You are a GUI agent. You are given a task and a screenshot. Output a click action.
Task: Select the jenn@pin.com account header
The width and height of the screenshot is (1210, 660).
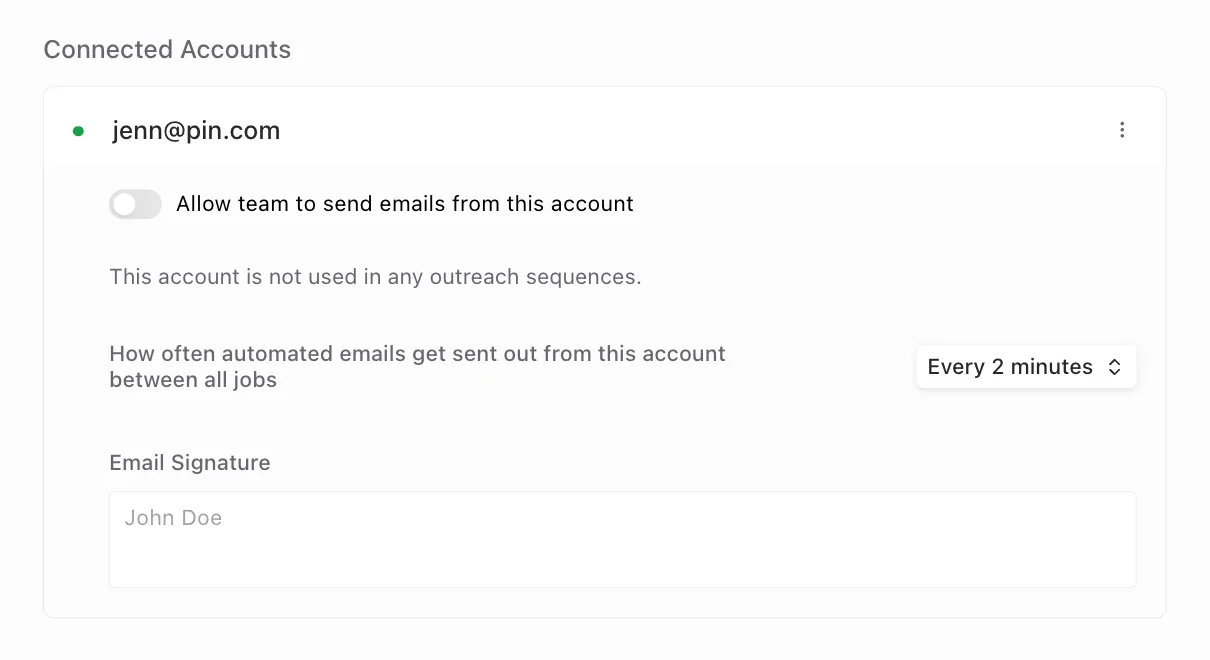point(605,130)
